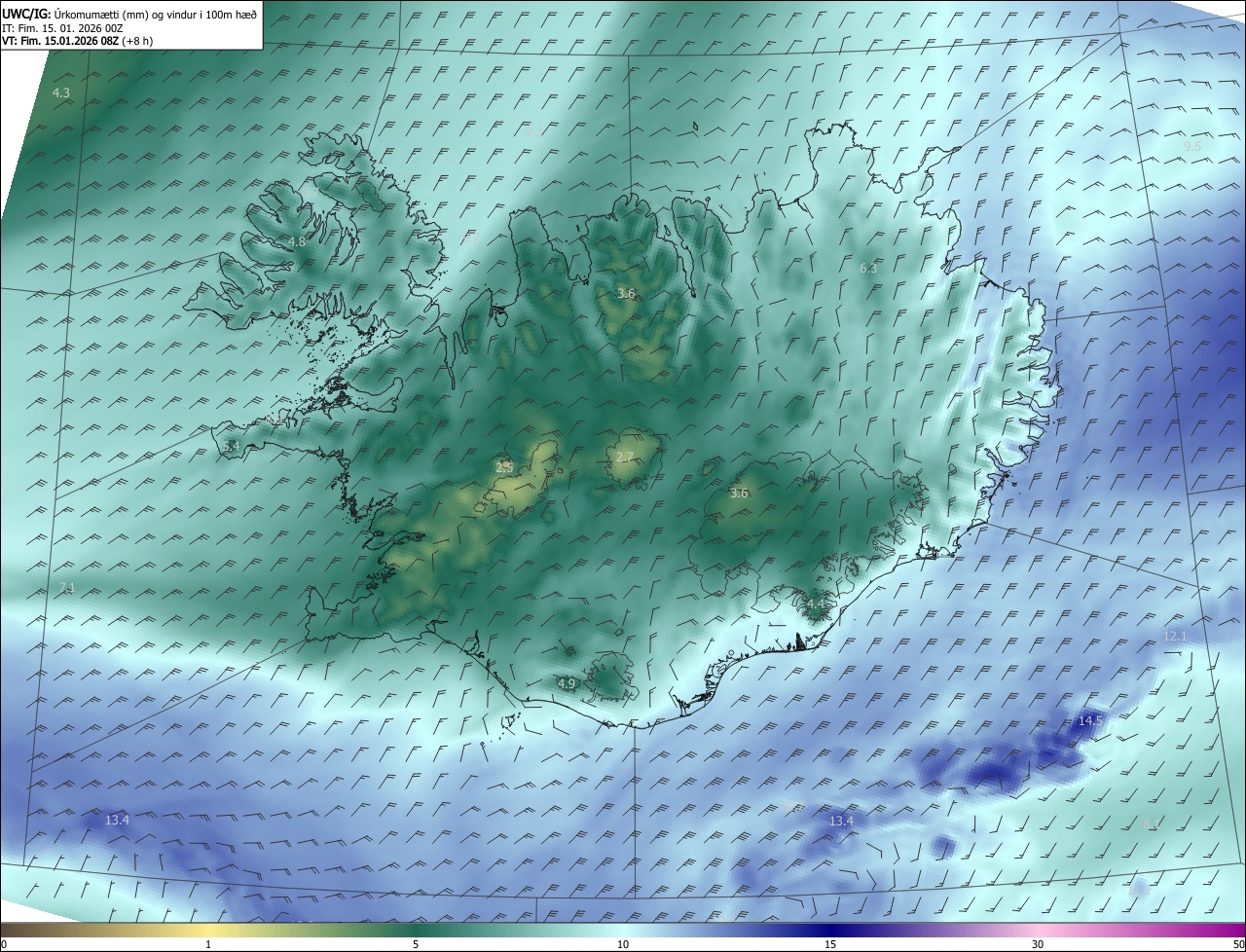Click the 15 tick on the colour scale
1246x952 pixels.
click(830, 944)
